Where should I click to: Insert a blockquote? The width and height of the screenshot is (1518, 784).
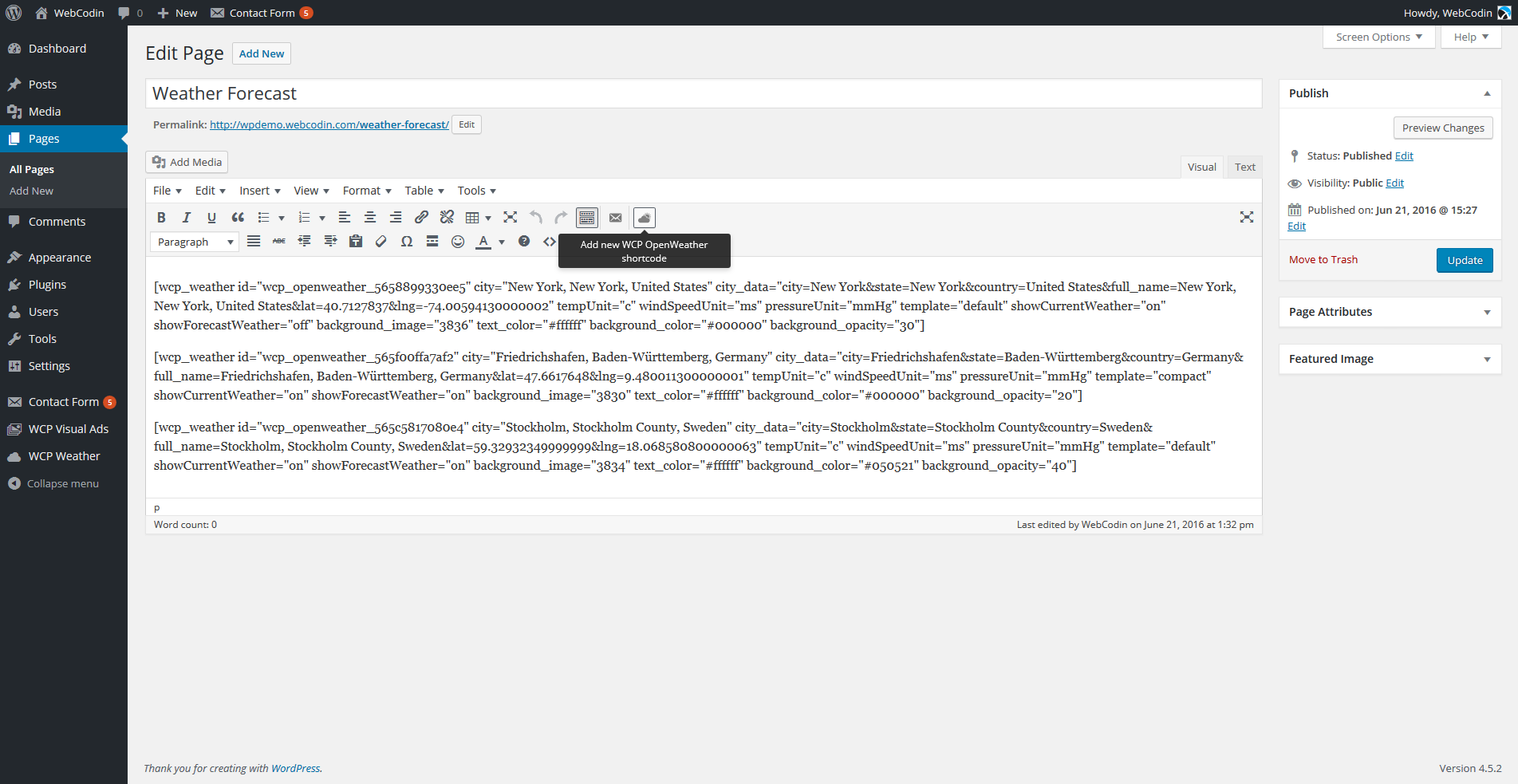(x=238, y=218)
